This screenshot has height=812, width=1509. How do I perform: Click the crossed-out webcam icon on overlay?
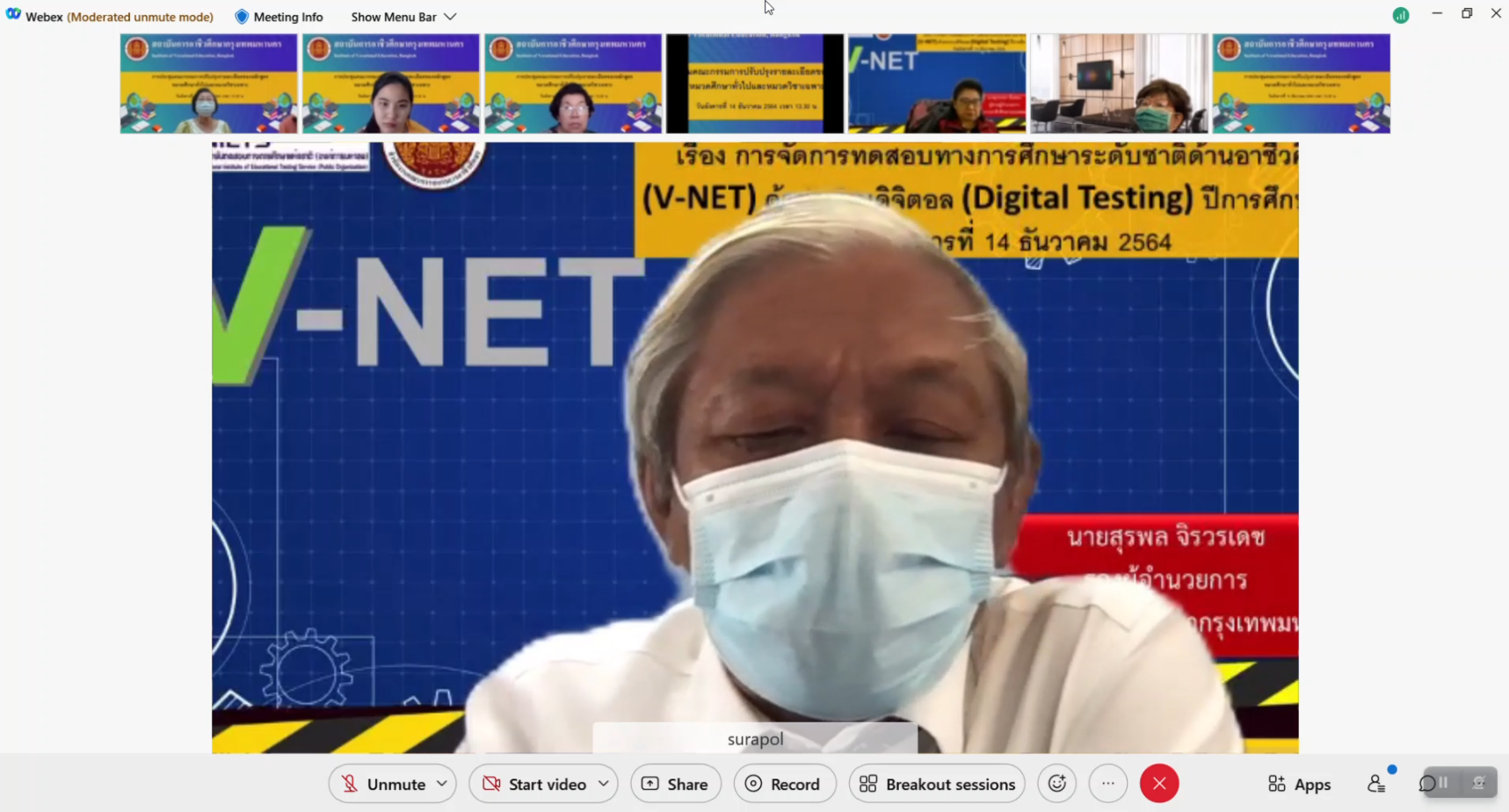click(x=1478, y=782)
